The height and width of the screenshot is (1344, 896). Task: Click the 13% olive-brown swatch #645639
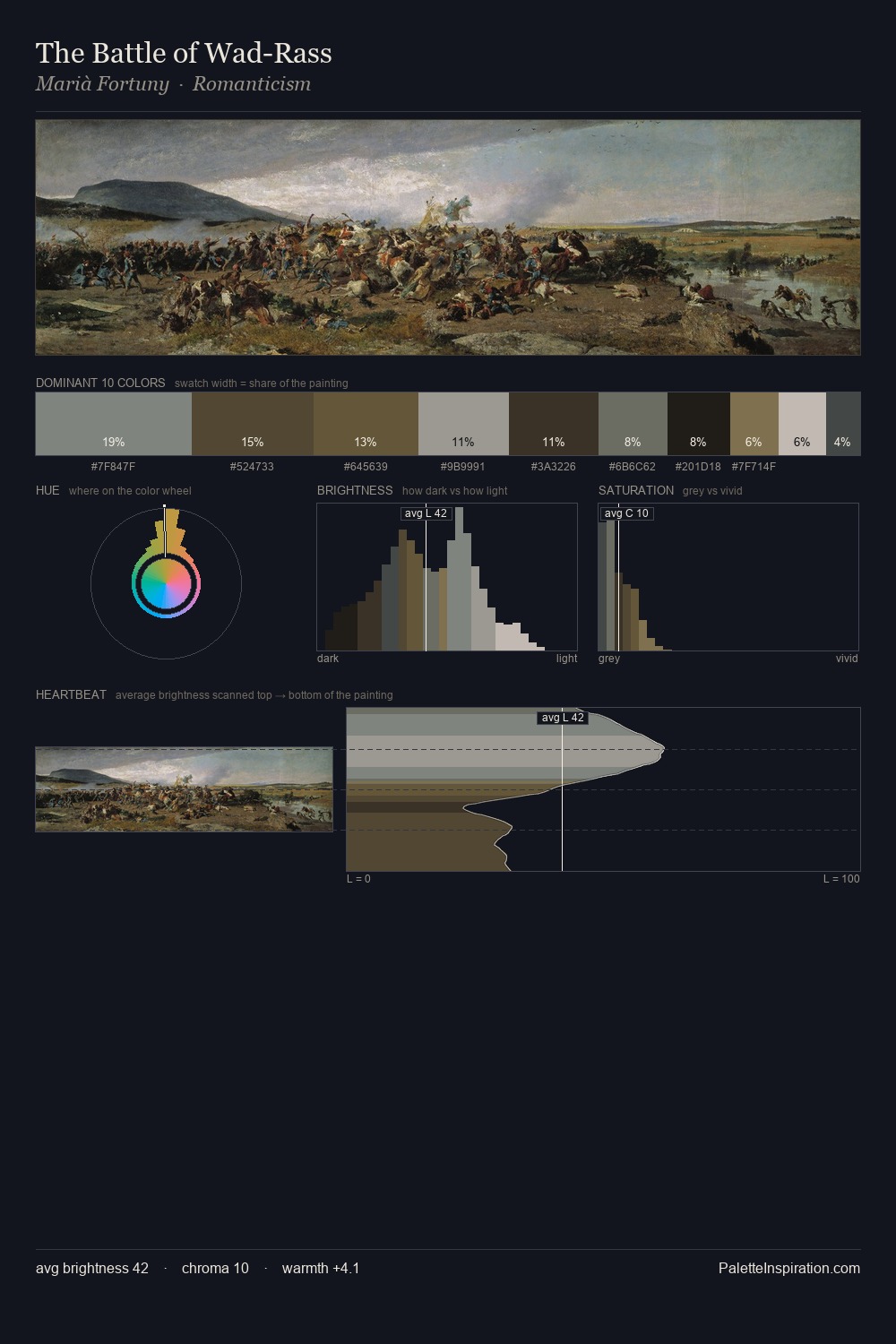point(366,424)
